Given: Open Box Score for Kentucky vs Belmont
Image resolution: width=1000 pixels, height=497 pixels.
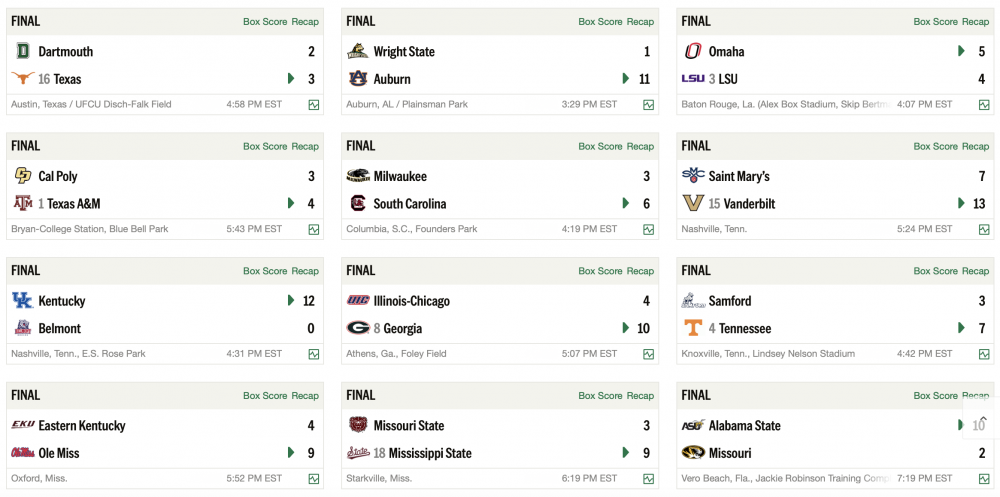Looking at the screenshot, I should (265, 271).
